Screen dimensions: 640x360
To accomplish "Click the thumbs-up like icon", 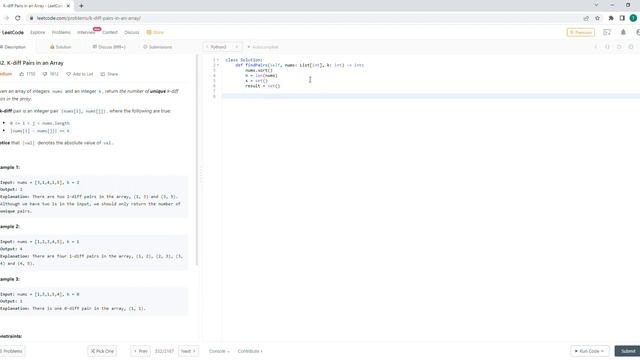I will (x=22, y=74).
